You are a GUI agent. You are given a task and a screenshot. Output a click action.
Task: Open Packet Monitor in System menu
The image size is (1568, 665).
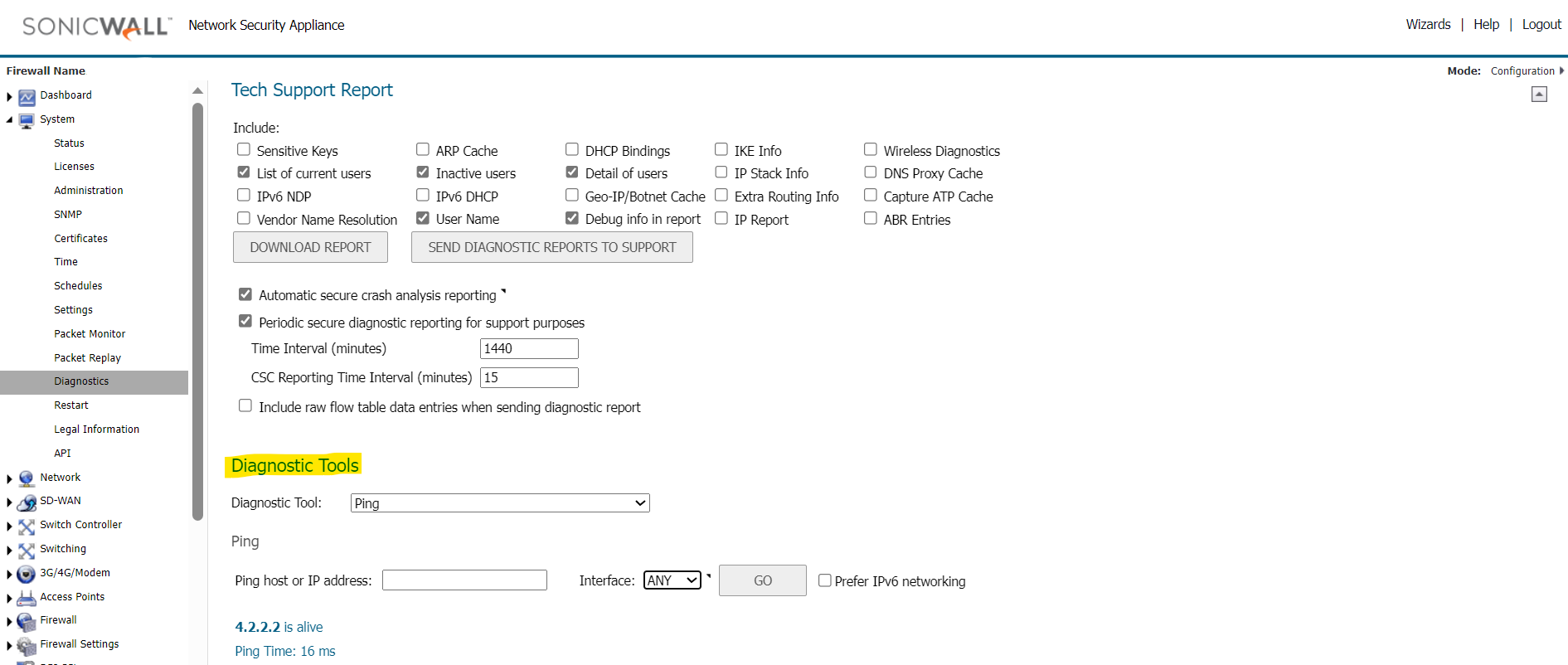(90, 334)
